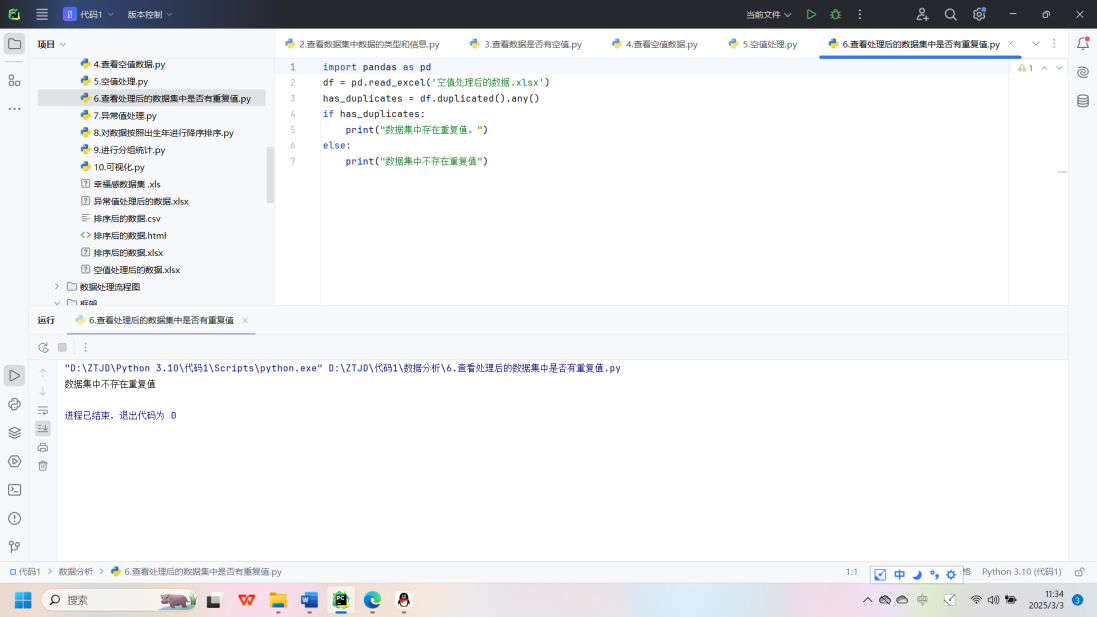This screenshot has width=1097, height=617.
Task: Open Microsoft Edge from taskbar
Action: [372, 600]
